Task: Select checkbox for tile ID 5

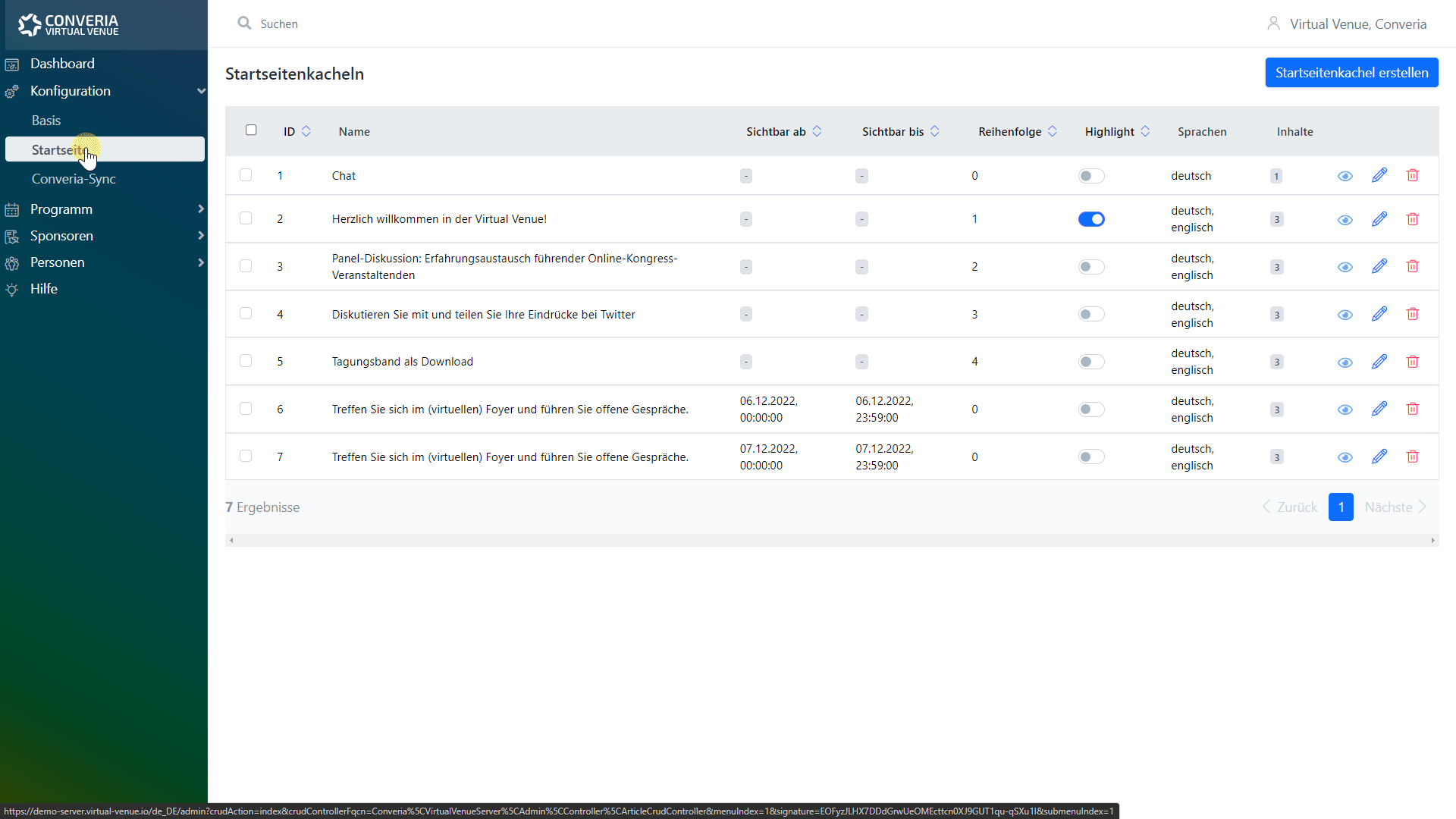Action: [246, 361]
